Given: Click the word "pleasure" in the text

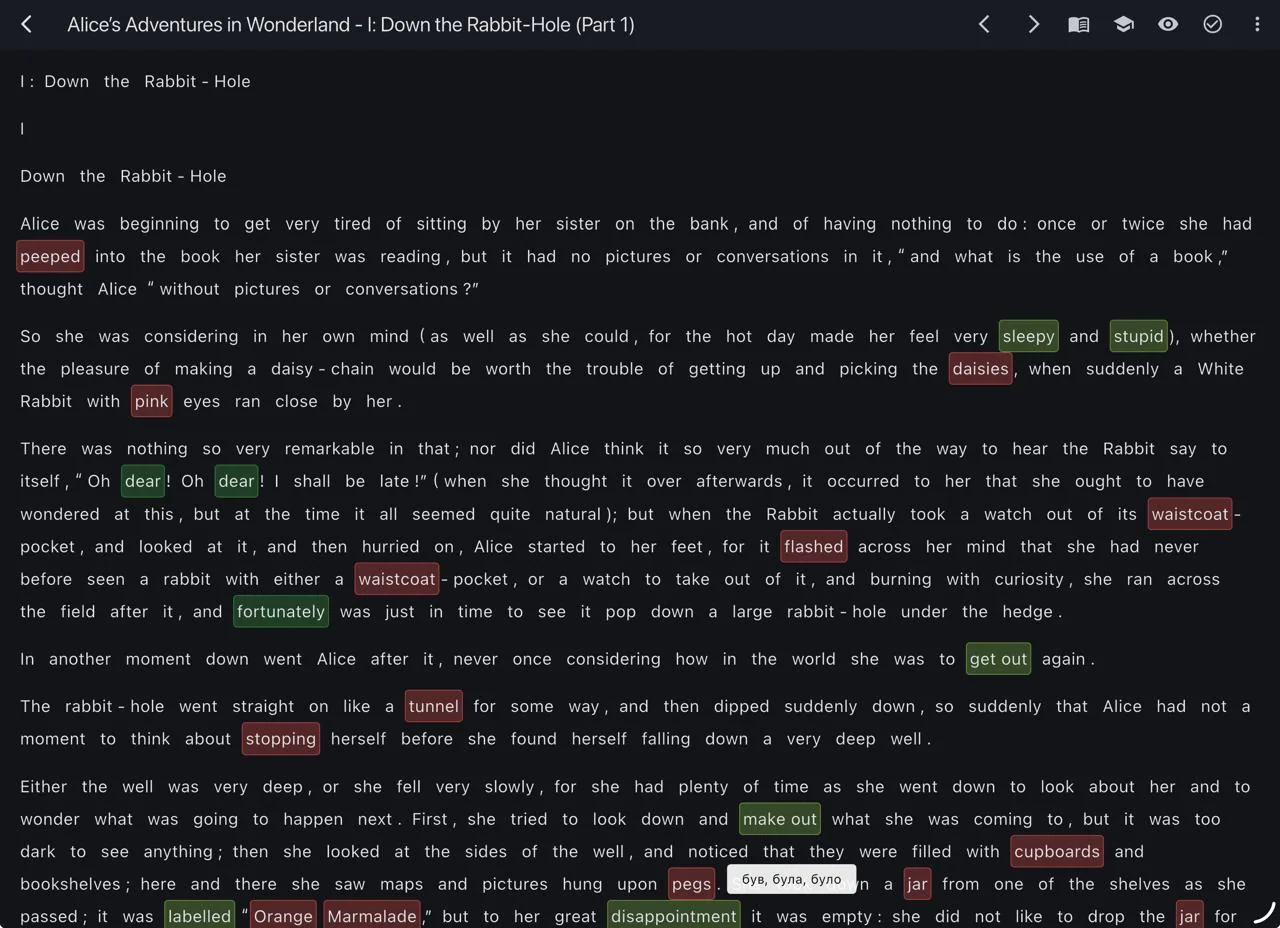Looking at the screenshot, I should pos(95,369).
